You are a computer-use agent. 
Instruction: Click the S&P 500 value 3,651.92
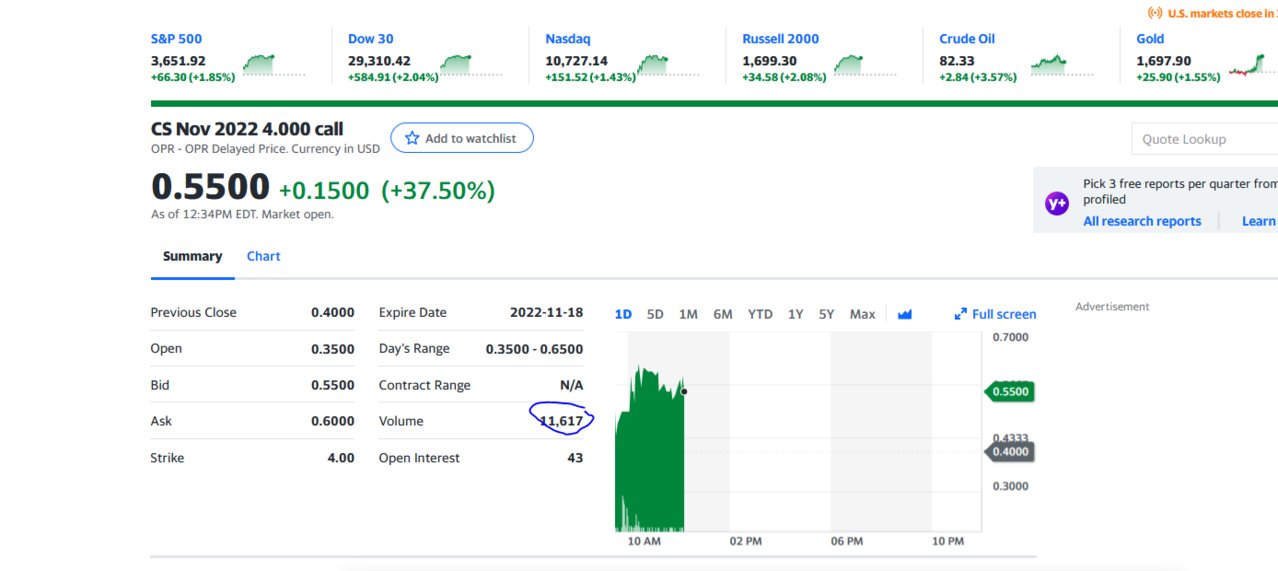point(178,61)
